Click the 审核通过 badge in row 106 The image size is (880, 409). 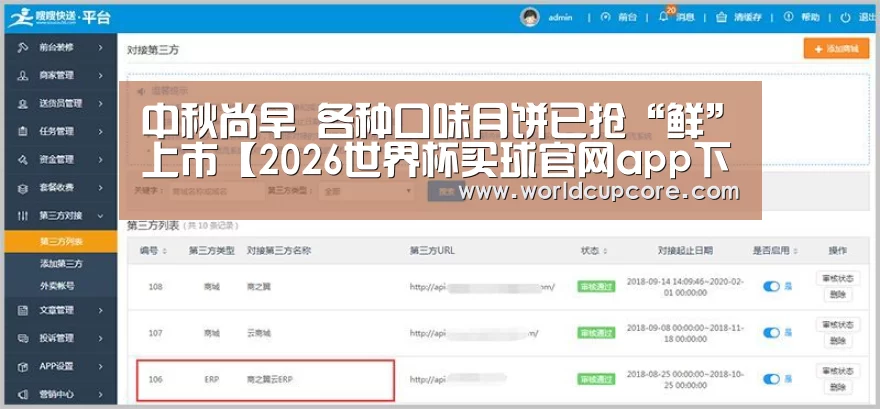click(x=596, y=379)
